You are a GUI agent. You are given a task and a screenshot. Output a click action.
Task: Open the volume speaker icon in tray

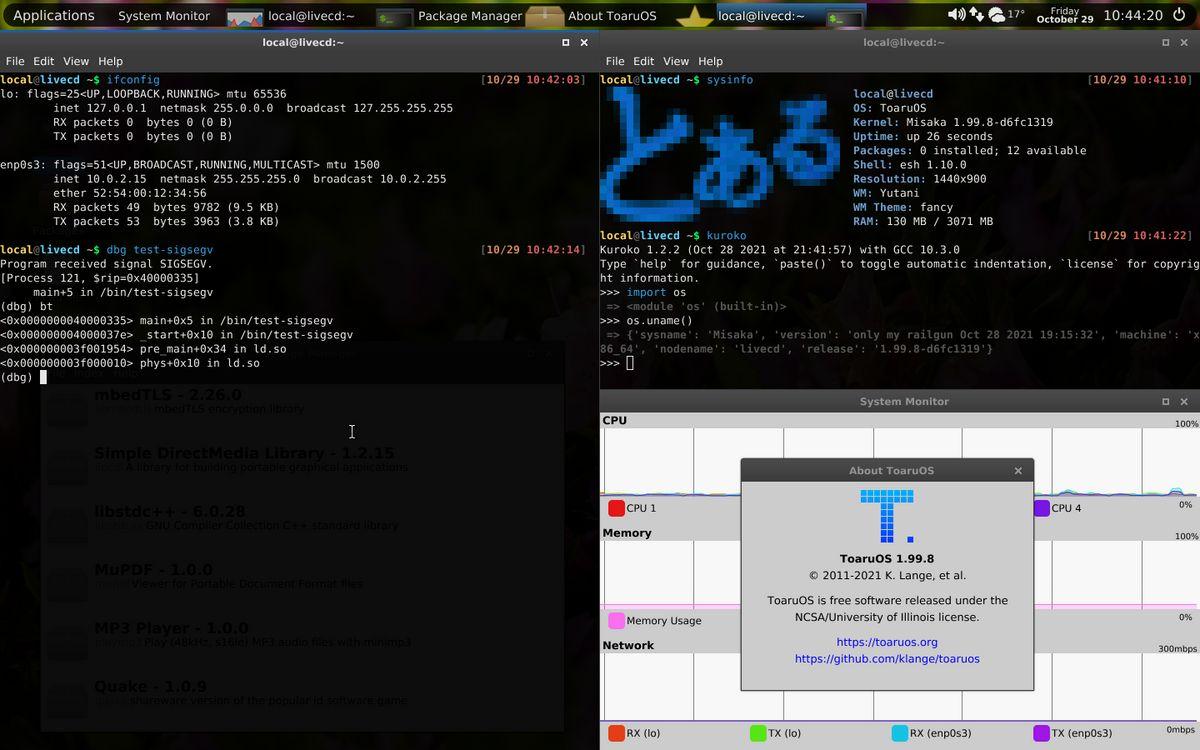click(956, 15)
